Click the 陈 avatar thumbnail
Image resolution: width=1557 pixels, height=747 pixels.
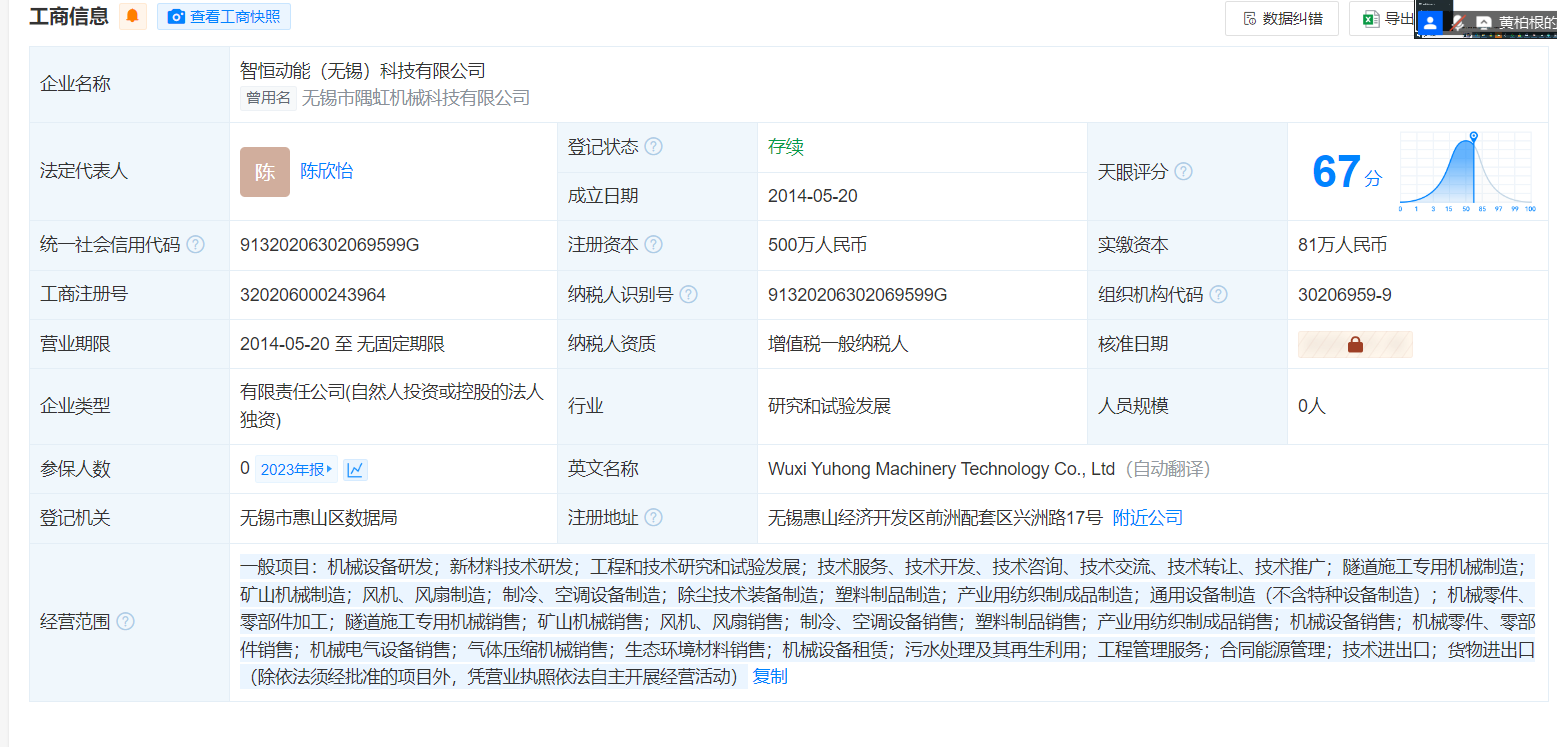[x=265, y=172]
